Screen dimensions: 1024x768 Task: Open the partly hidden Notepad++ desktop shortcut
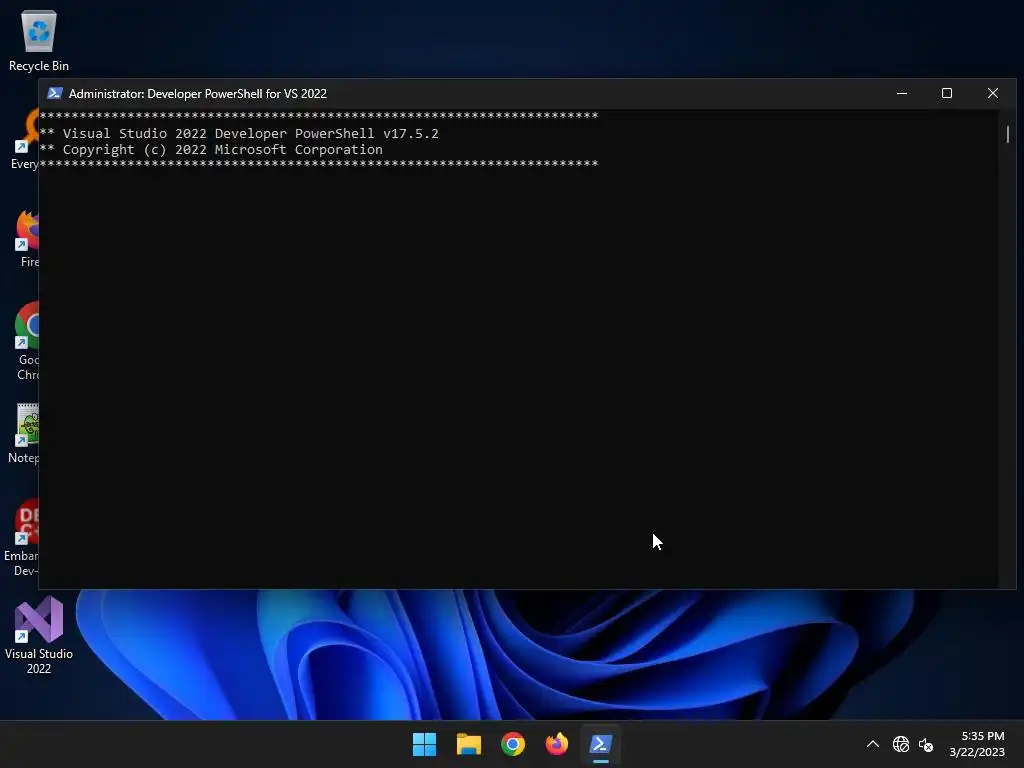(24, 434)
